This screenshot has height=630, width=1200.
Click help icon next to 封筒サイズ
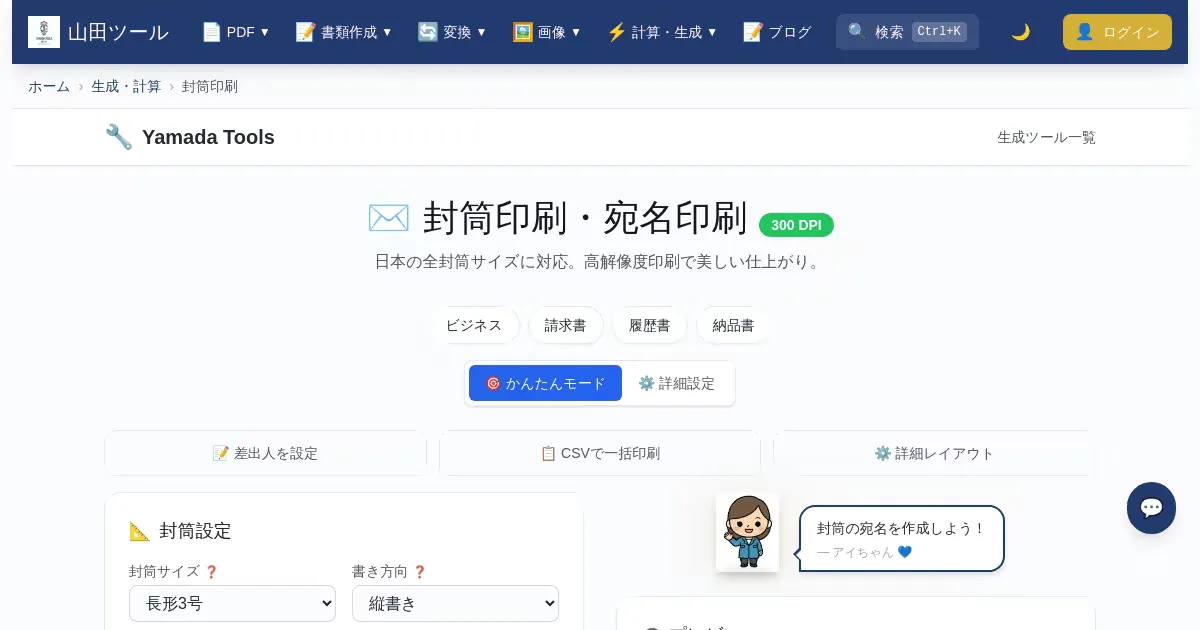(x=211, y=572)
